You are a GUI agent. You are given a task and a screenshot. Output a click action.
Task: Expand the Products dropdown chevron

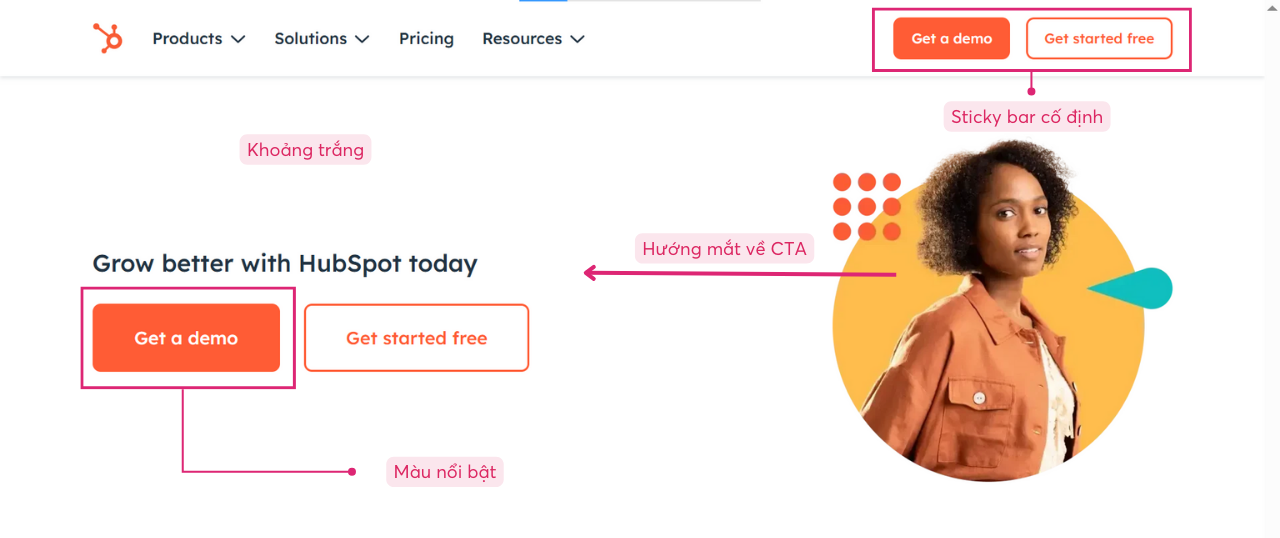[238, 39]
